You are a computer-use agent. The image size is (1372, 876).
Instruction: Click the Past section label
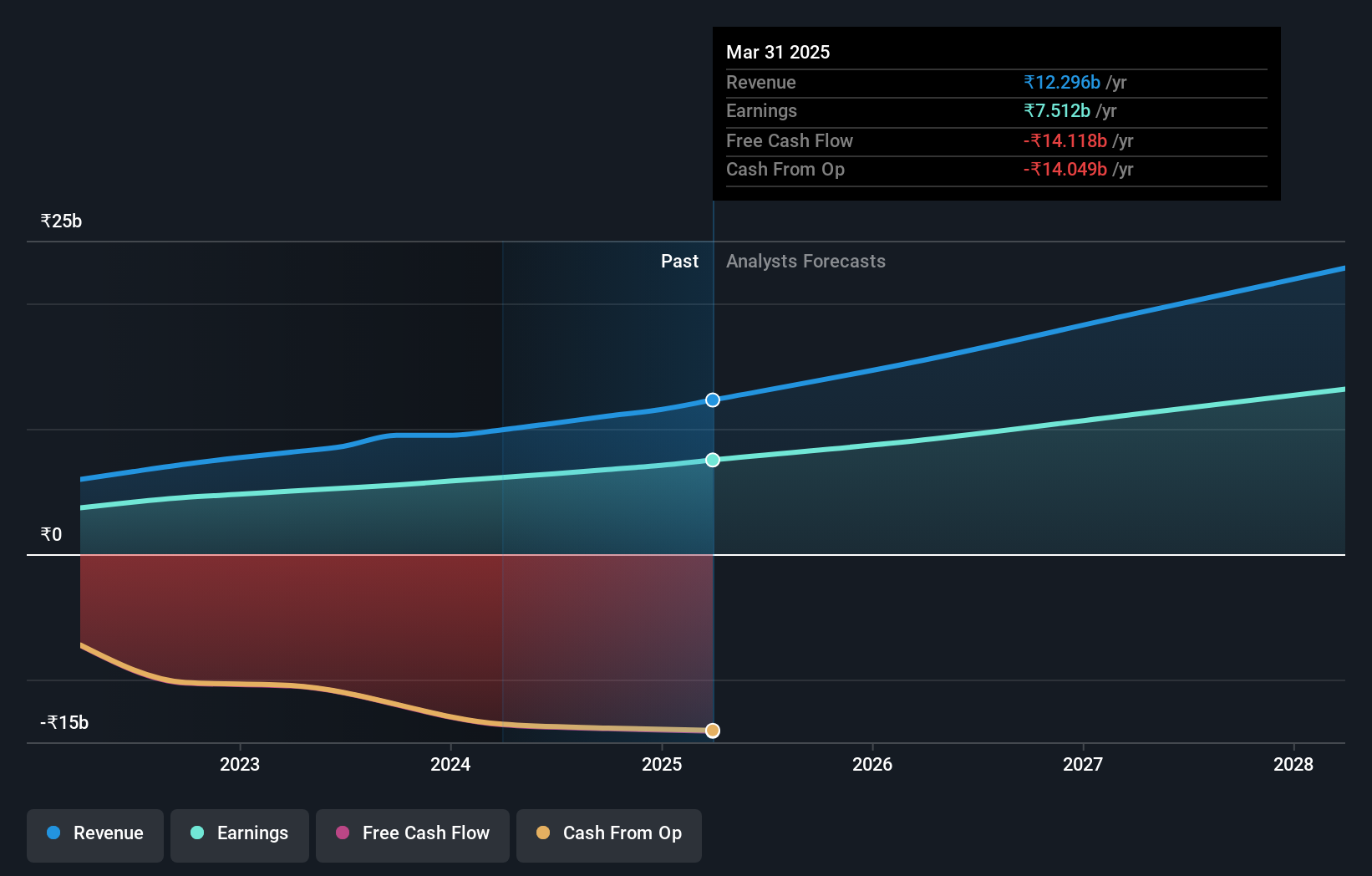click(679, 262)
